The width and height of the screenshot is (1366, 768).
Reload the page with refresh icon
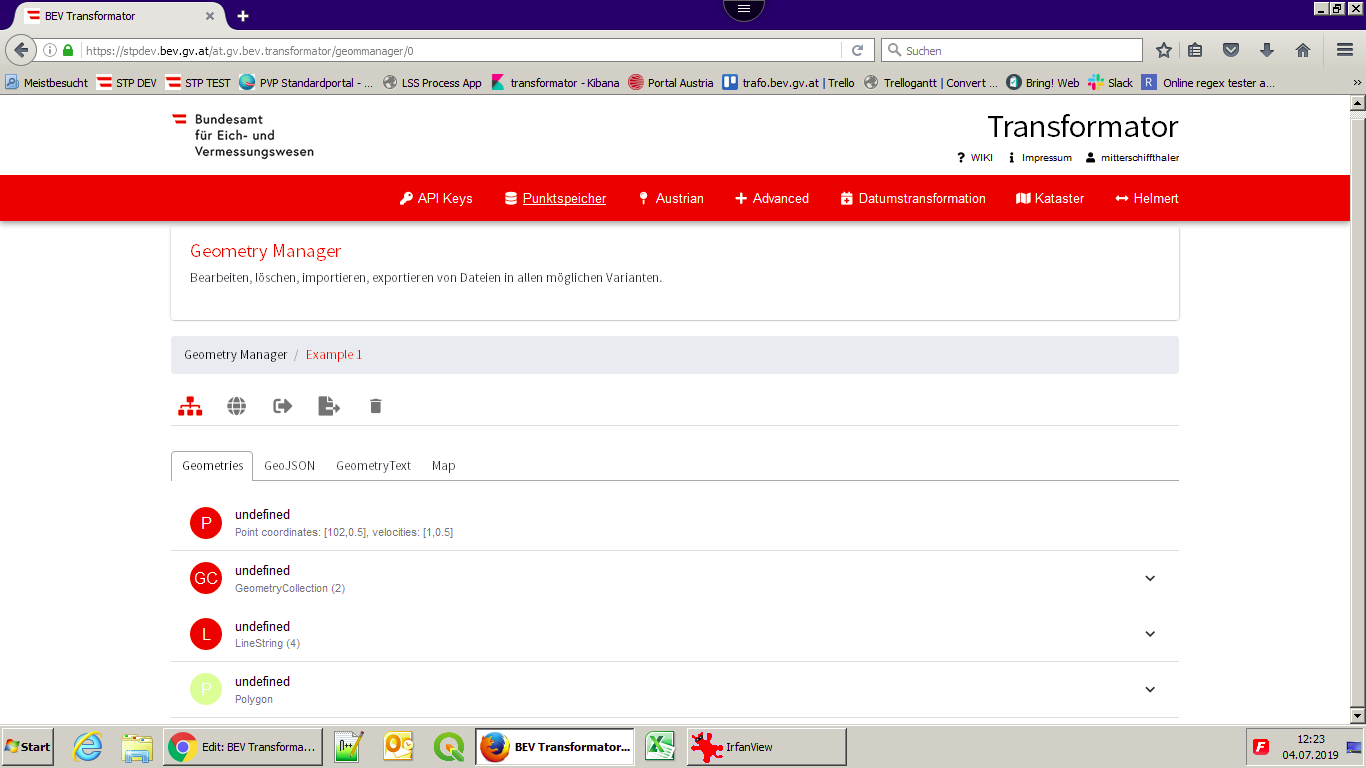[857, 50]
